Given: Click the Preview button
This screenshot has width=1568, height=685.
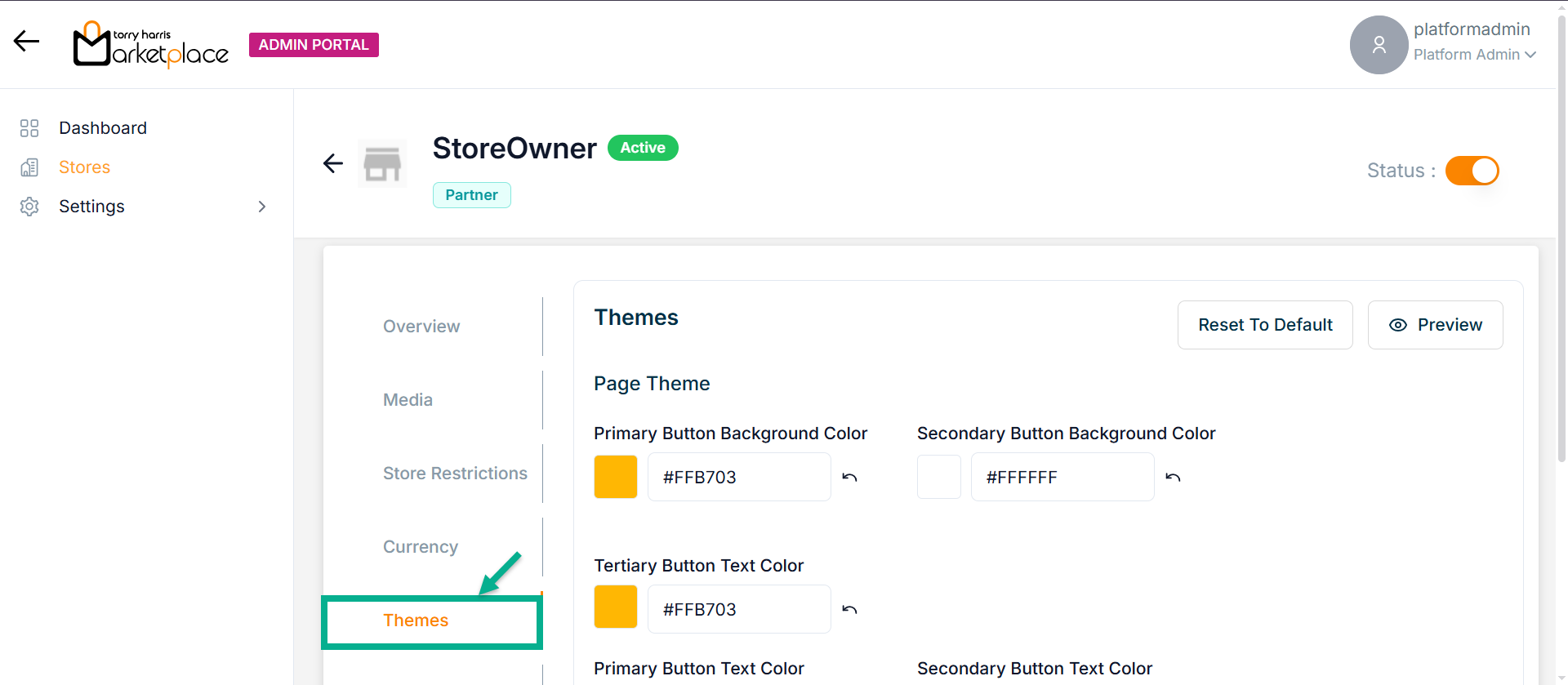Looking at the screenshot, I should pos(1435,325).
